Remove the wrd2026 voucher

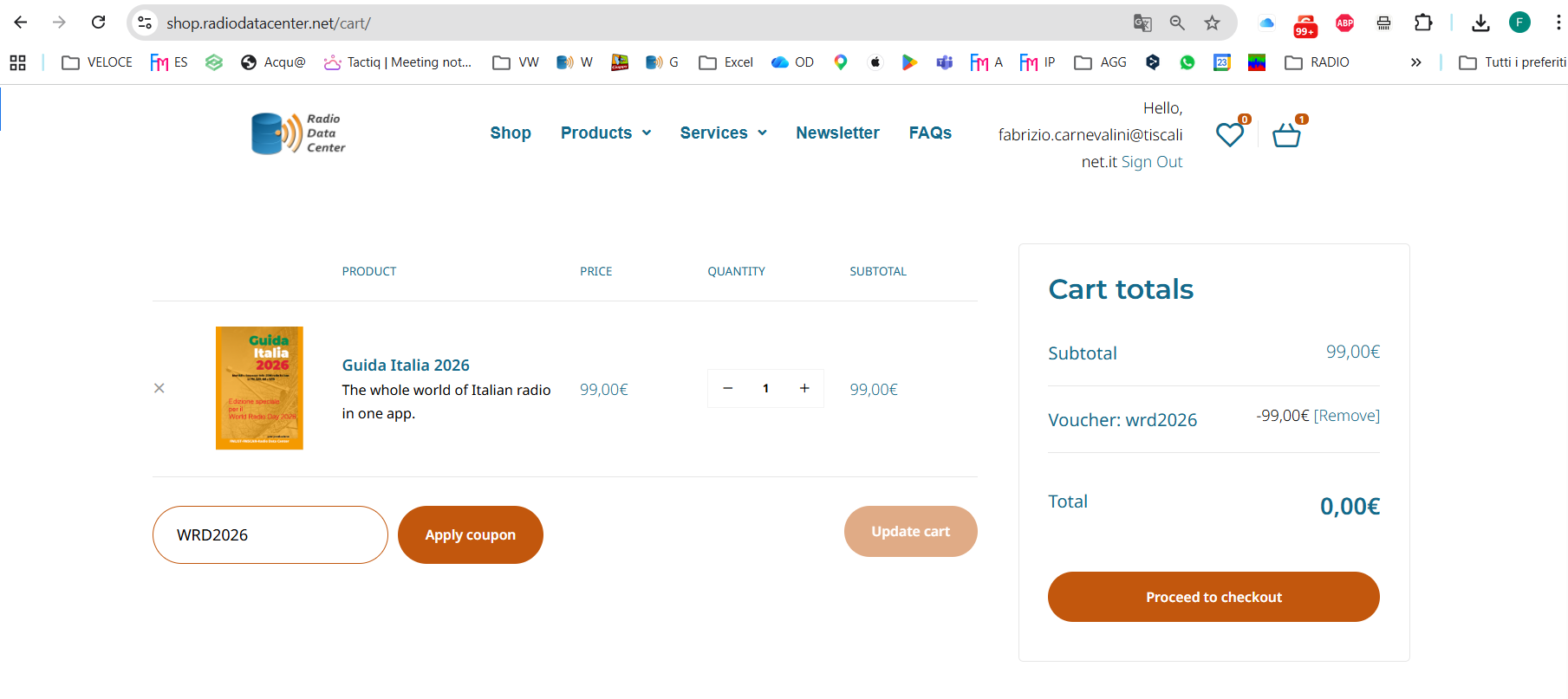[1346, 416]
